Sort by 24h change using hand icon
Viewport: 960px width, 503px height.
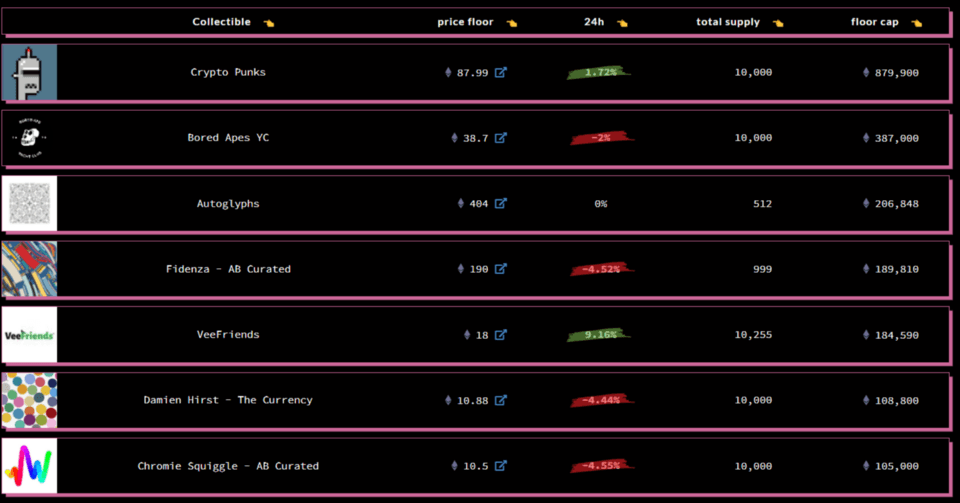click(x=622, y=22)
